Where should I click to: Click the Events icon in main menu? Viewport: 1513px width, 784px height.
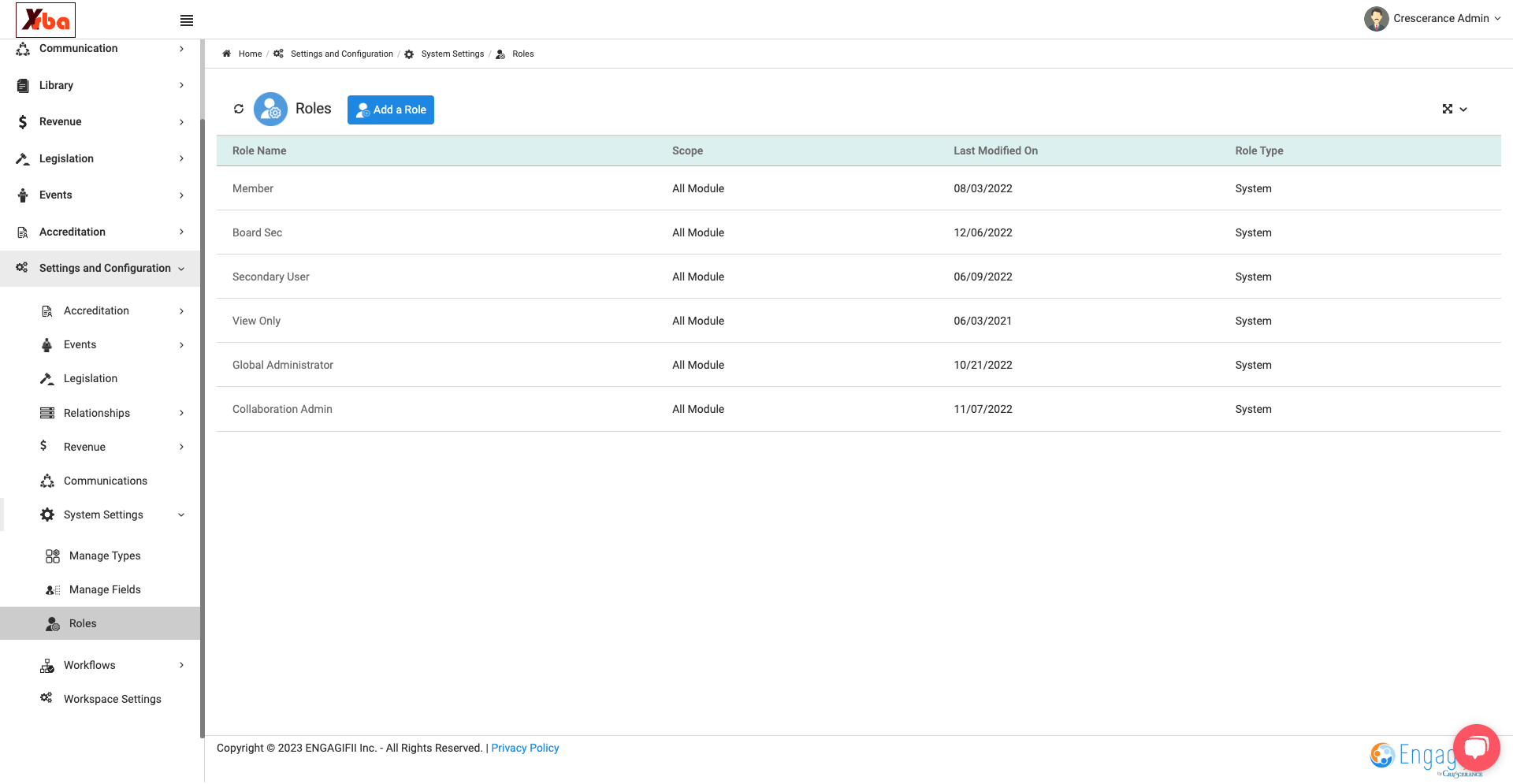click(23, 195)
